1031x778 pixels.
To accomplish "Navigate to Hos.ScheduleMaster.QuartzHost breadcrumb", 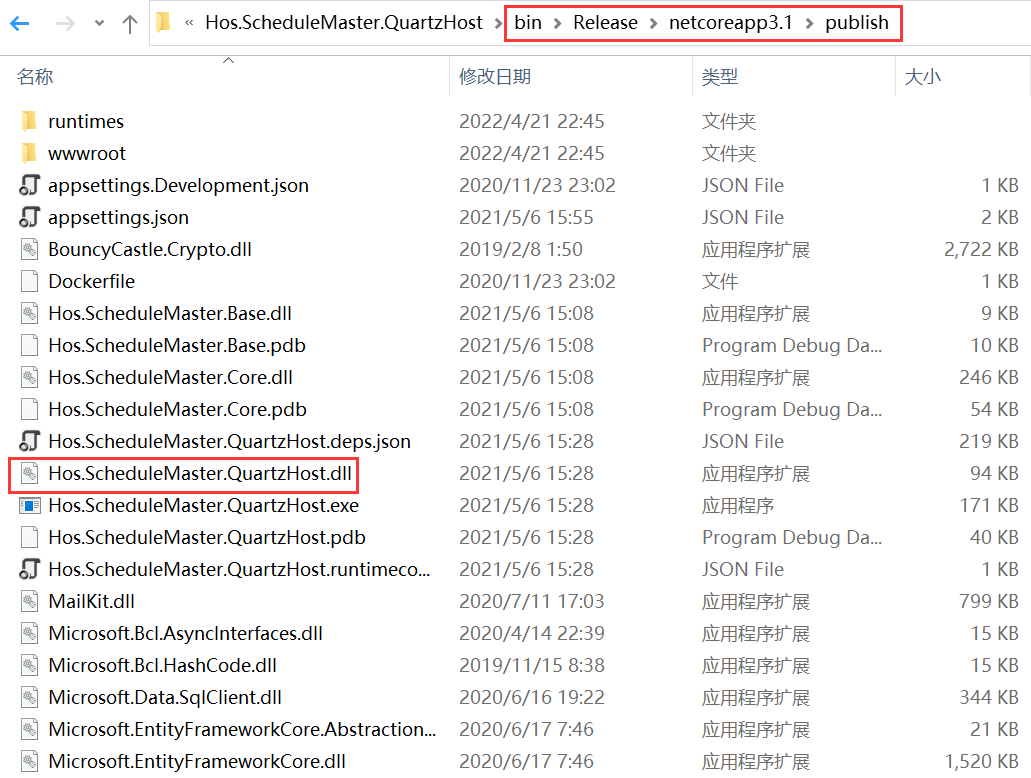I will tap(344, 22).
